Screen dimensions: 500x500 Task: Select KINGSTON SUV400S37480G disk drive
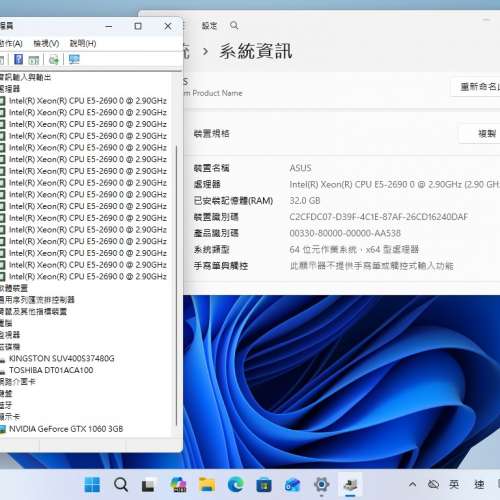click(62, 358)
